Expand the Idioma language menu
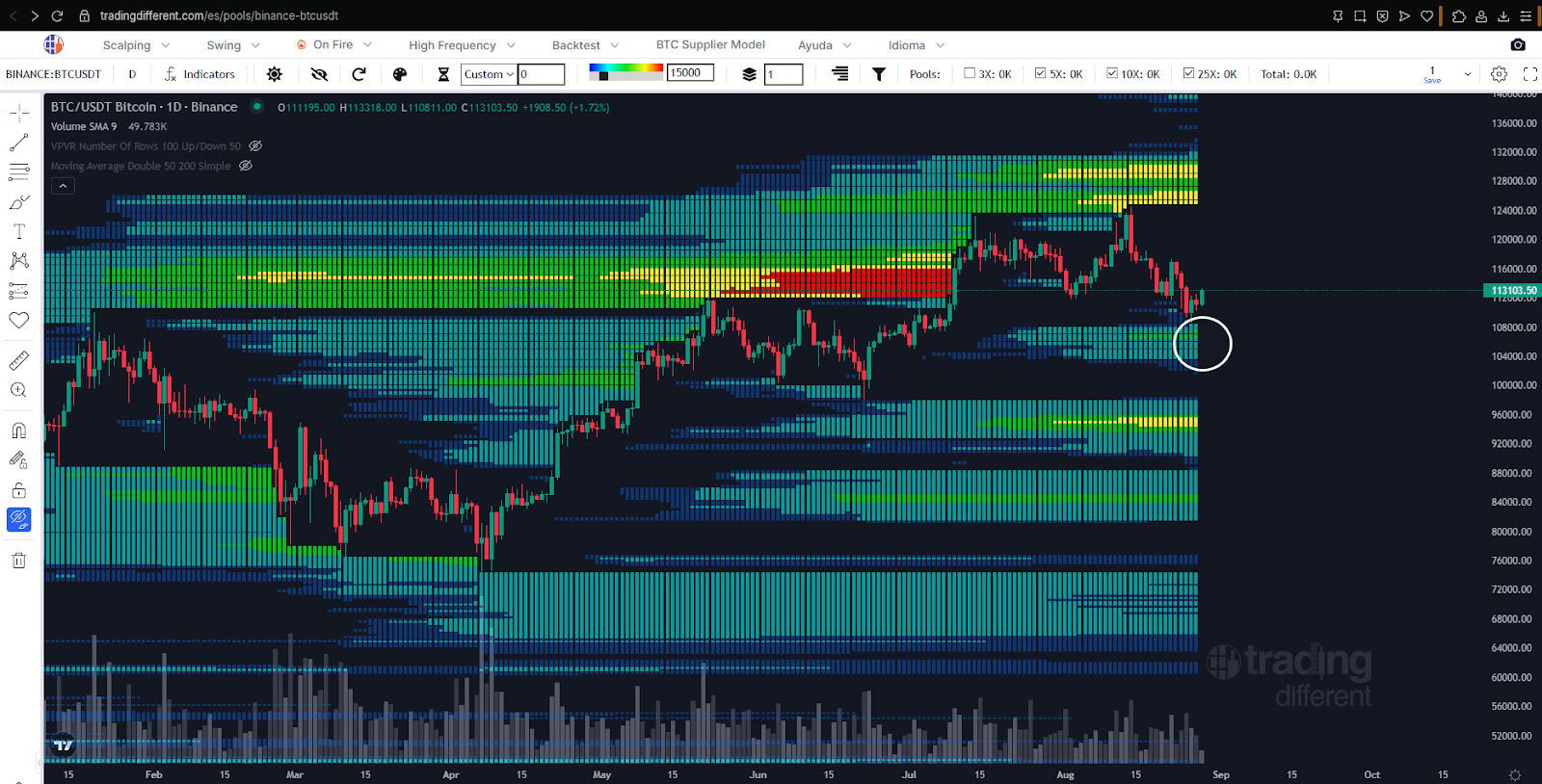The image size is (1542, 784). 917,45
